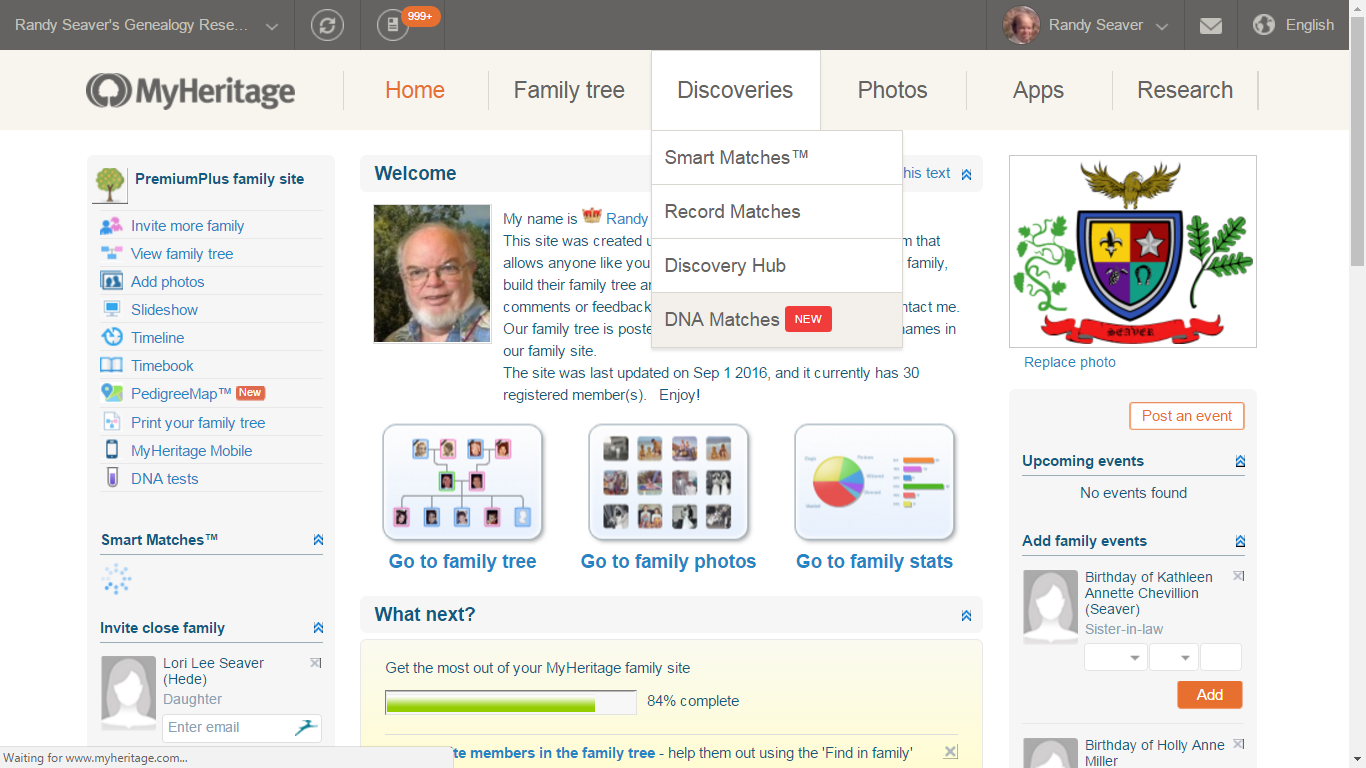Open the 999+ notifications icon
The height and width of the screenshot is (768, 1366).
click(393, 25)
